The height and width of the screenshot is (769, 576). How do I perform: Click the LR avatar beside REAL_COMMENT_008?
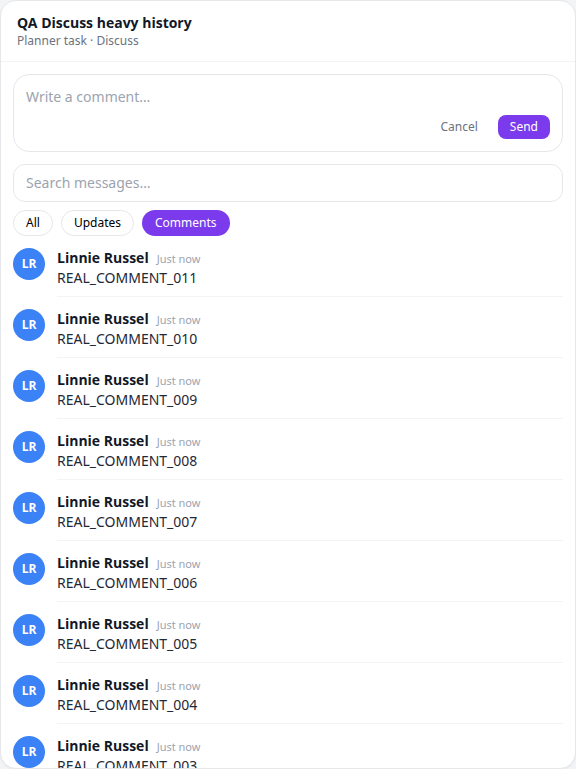29,447
